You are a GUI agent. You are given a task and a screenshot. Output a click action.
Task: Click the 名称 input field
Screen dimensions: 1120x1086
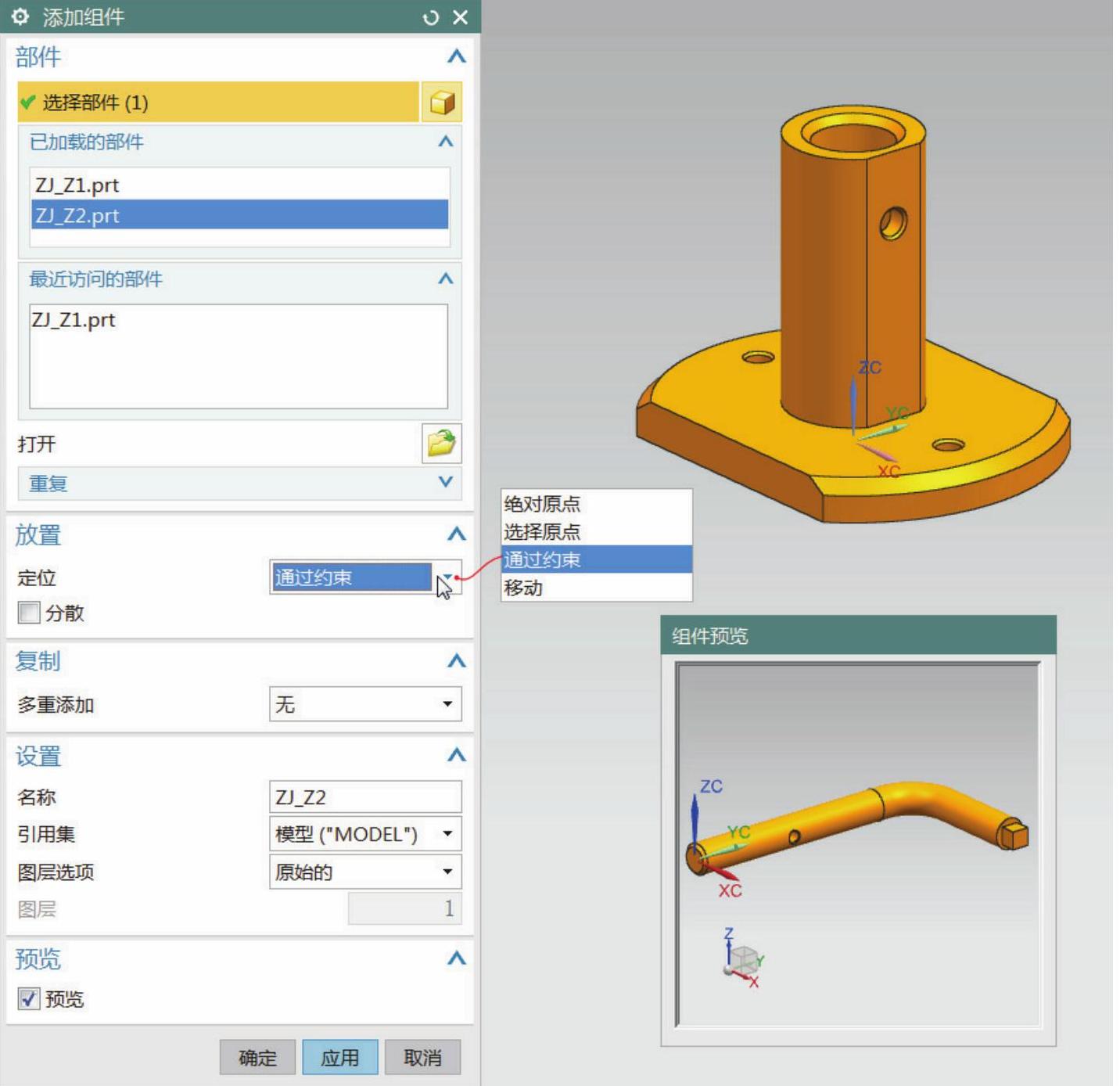coord(366,797)
